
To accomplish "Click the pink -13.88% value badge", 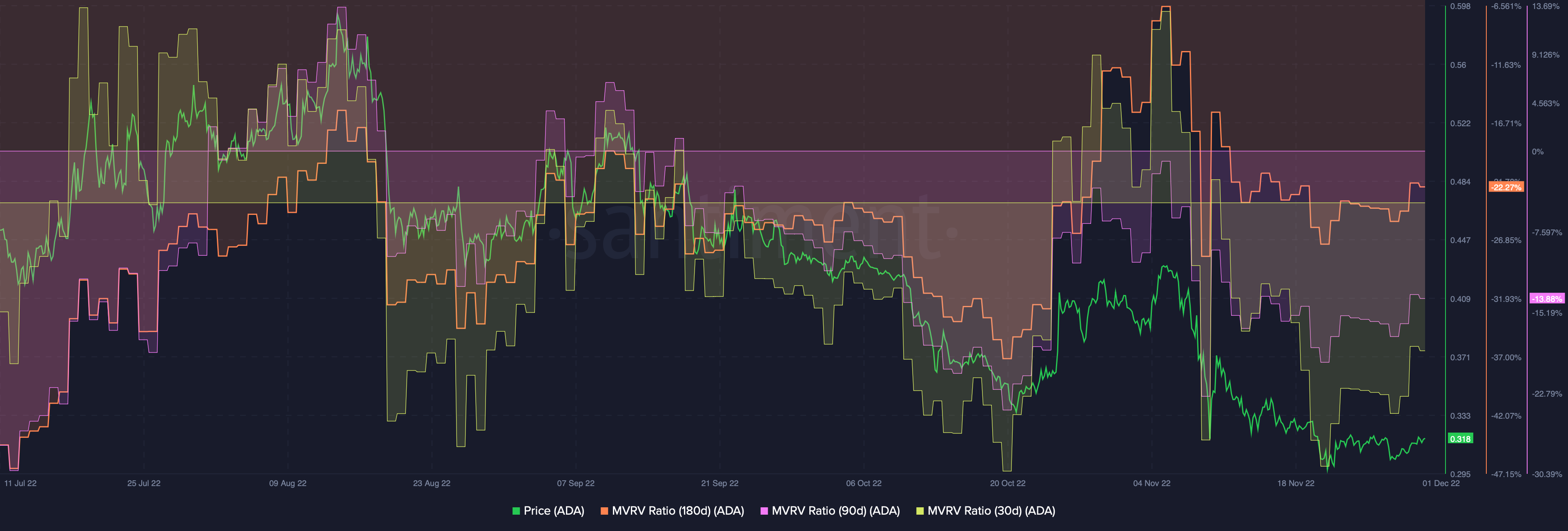I will point(1547,299).
